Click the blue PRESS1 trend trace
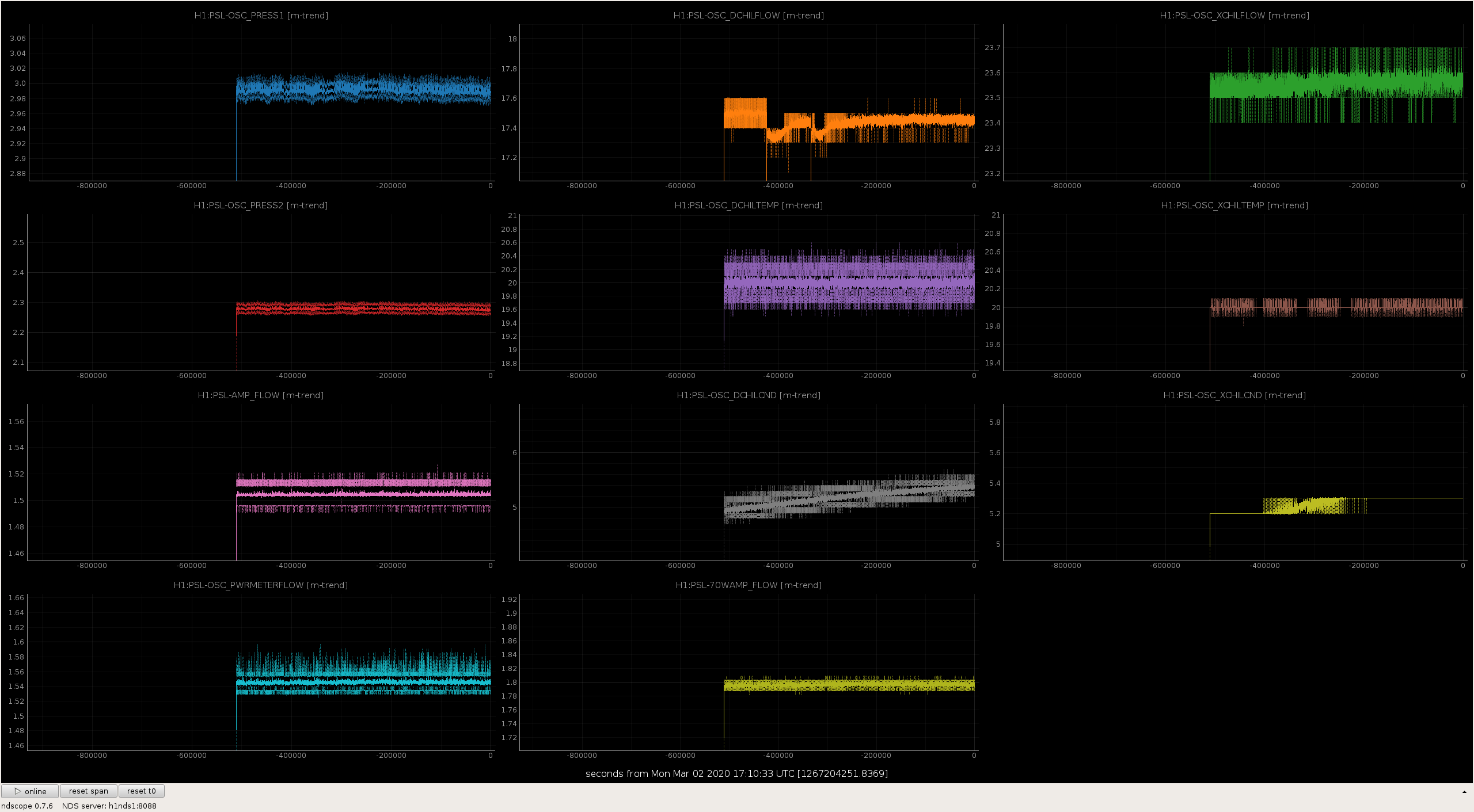The width and height of the screenshot is (1474, 812). pyautogui.click(x=363, y=89)
